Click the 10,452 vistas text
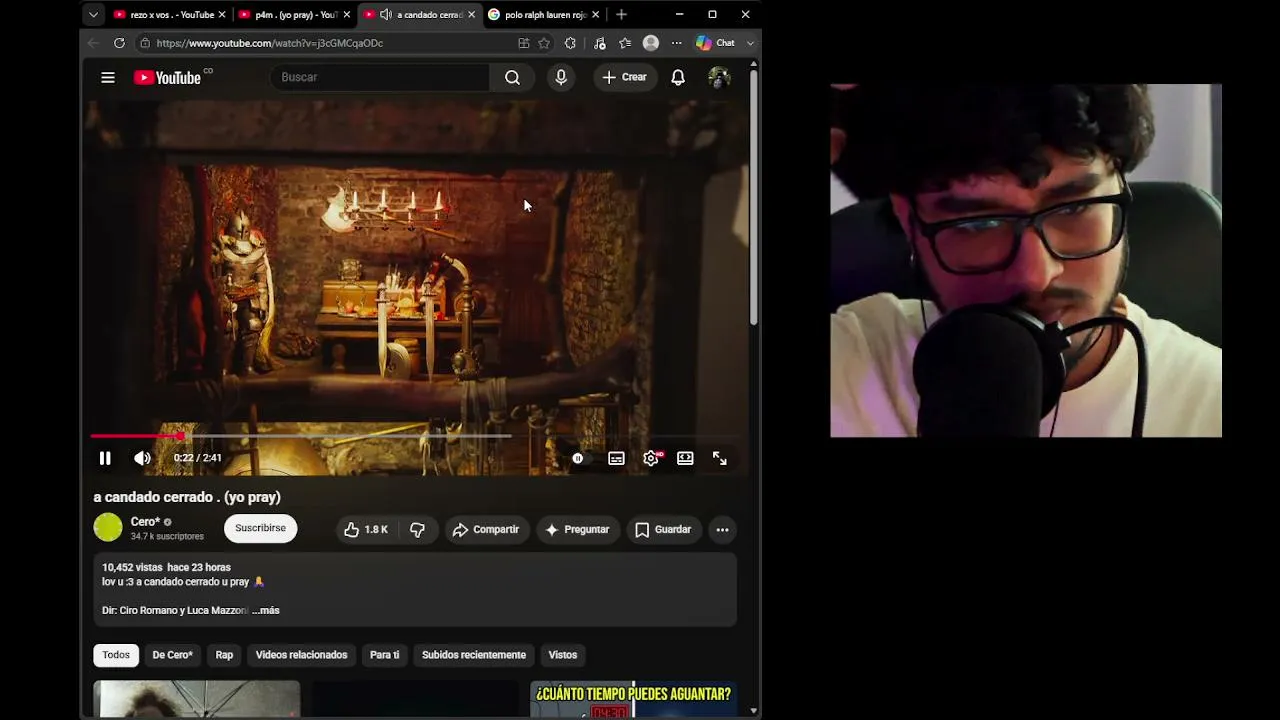 coord(132,567)
